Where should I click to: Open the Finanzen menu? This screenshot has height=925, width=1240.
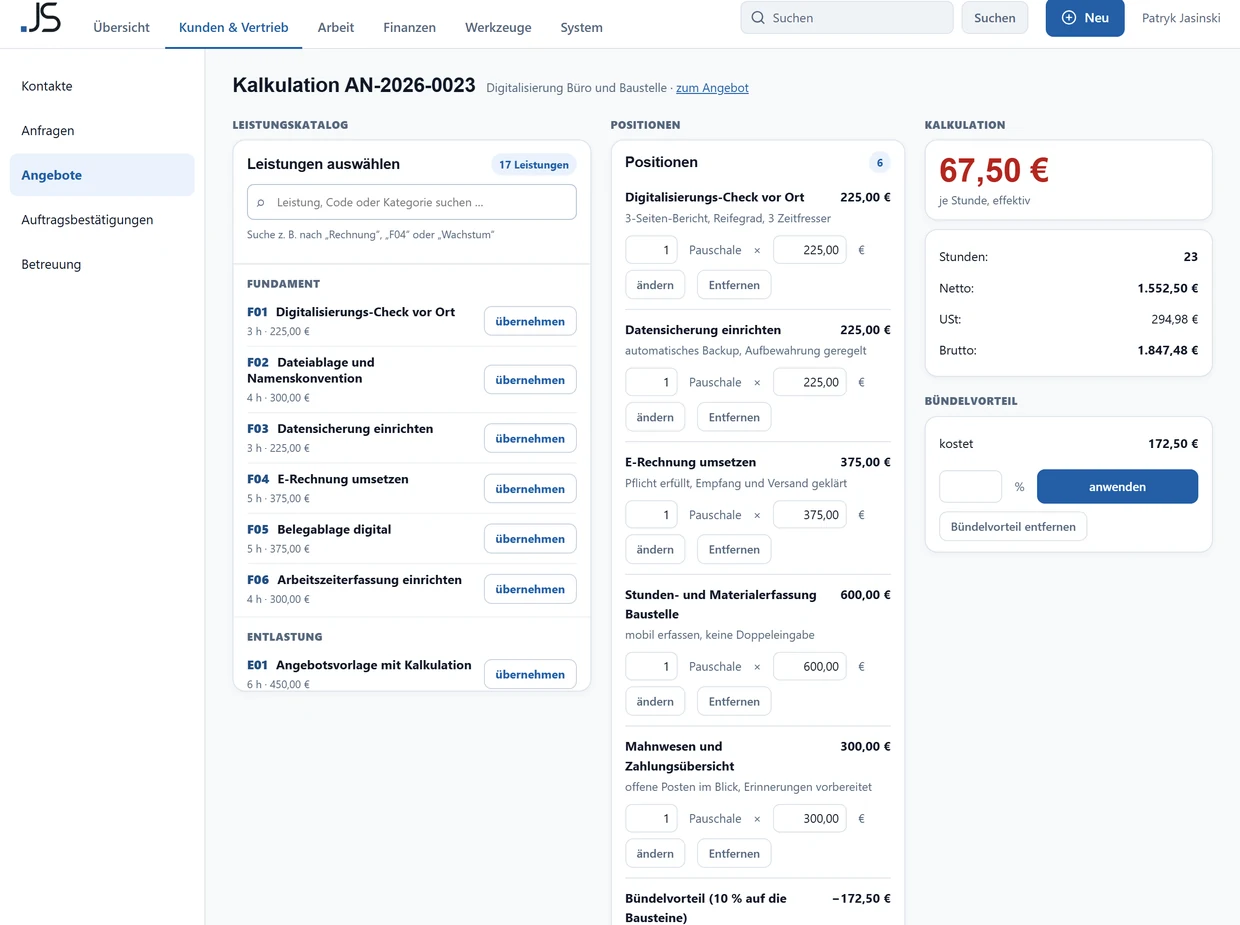(x=409, y=27)
